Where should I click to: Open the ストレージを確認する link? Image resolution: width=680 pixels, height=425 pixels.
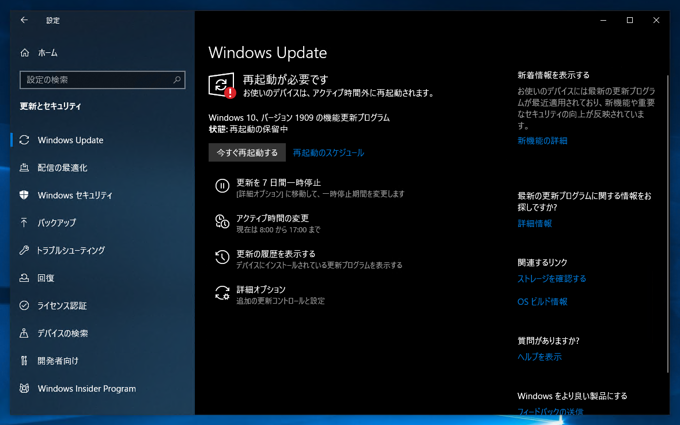[x=552, y=278]
